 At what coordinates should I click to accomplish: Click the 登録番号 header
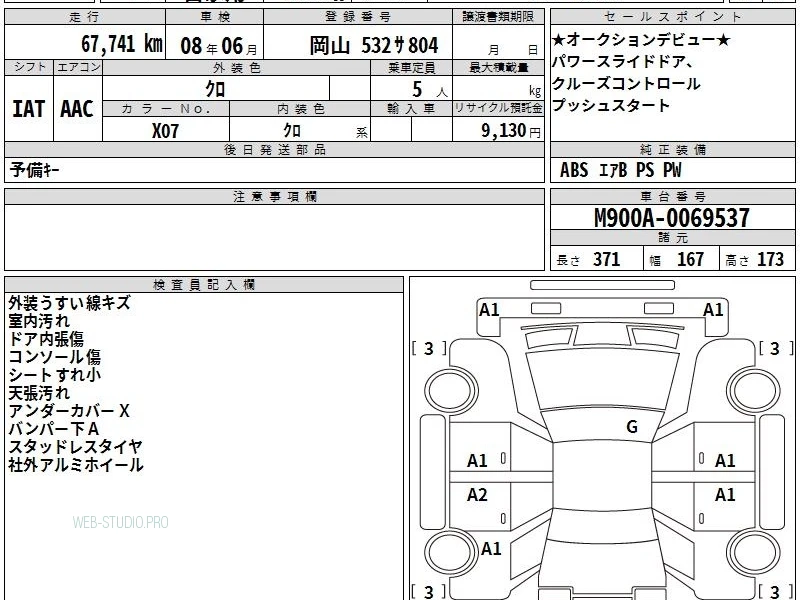pyautogui.click(x=358, y=17)
